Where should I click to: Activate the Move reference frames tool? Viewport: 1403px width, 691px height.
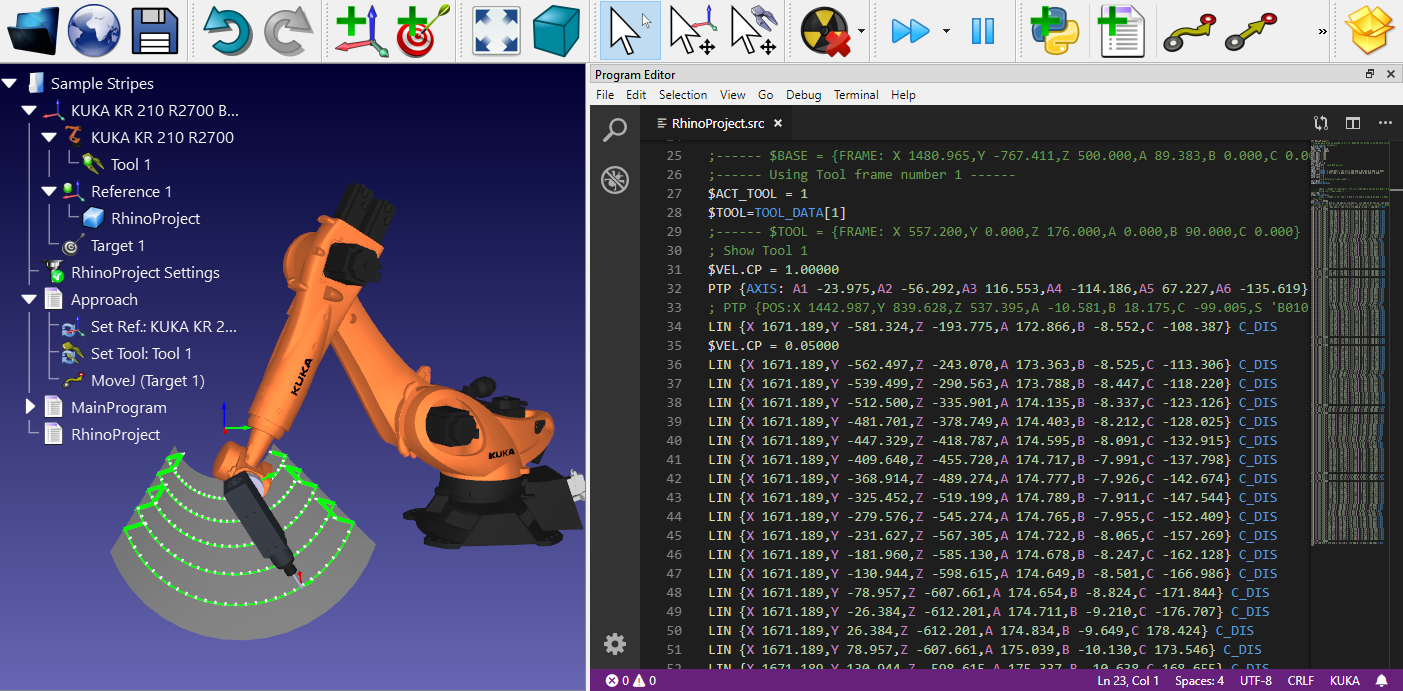[691, 30]
